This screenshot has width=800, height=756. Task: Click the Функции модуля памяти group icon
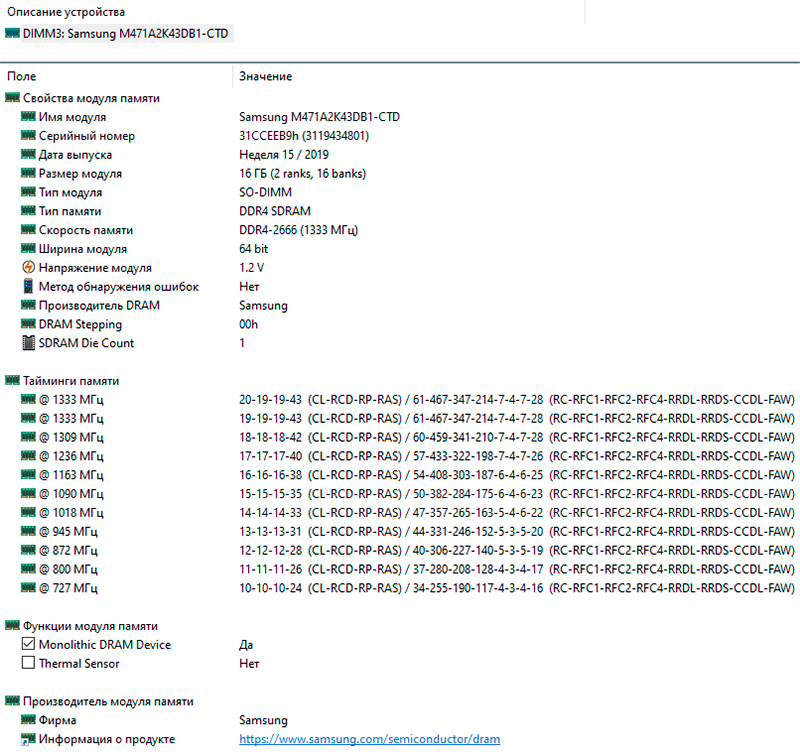[x=12, y=625]
